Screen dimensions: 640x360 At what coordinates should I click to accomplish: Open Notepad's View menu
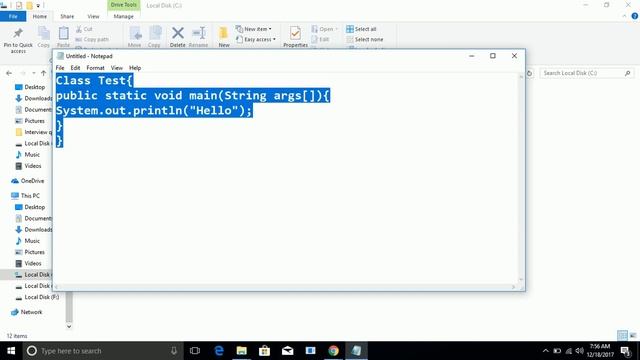coord(117,68)
